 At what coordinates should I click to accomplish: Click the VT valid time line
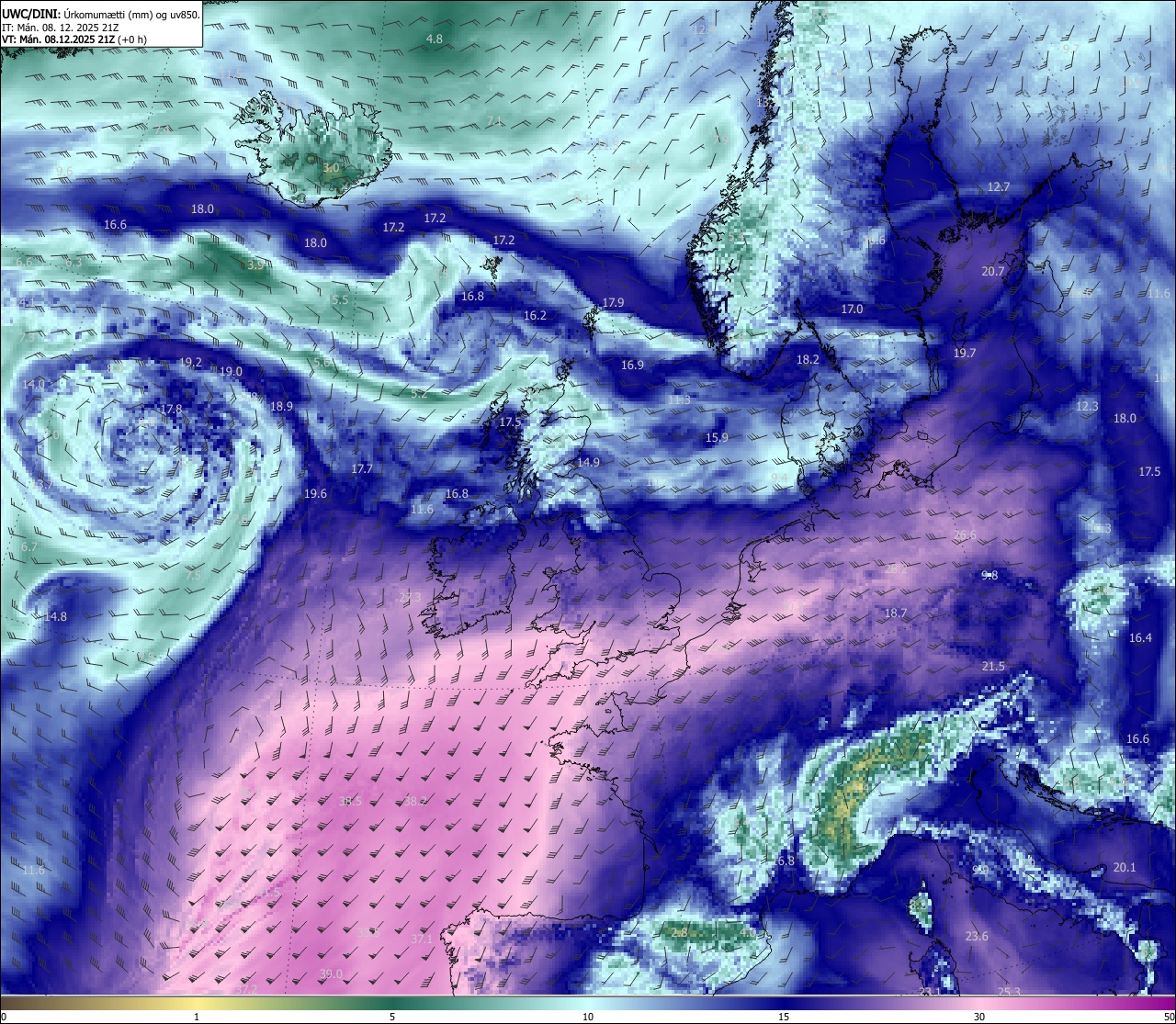click(74, 39)
